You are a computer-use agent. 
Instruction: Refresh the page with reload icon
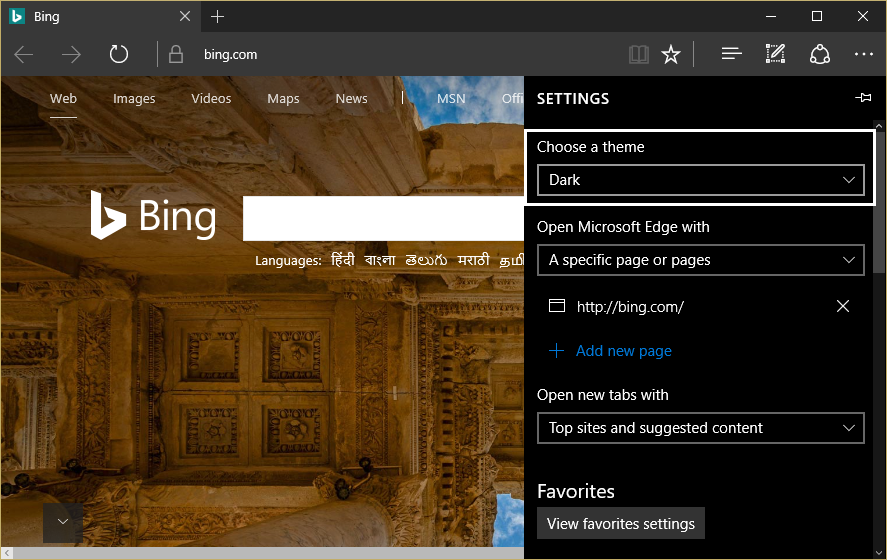tap(119, 55)
